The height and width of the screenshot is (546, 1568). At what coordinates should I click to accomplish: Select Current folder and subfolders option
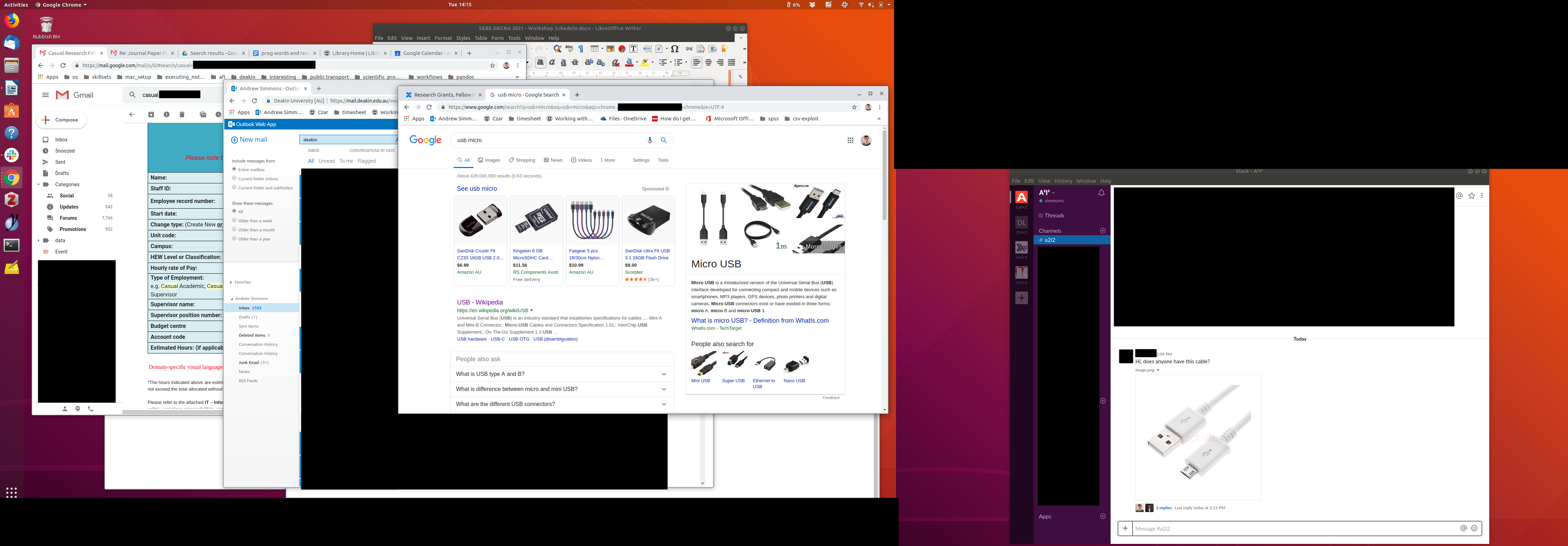[234, 188]
